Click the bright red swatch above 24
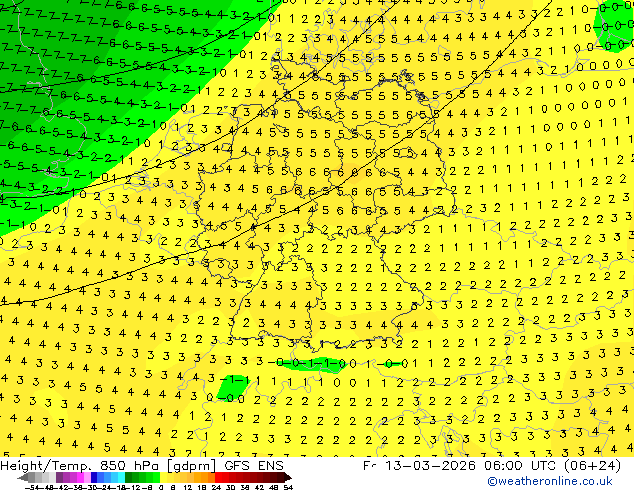Viewport: 634px width, 490px height. point(218,477)
